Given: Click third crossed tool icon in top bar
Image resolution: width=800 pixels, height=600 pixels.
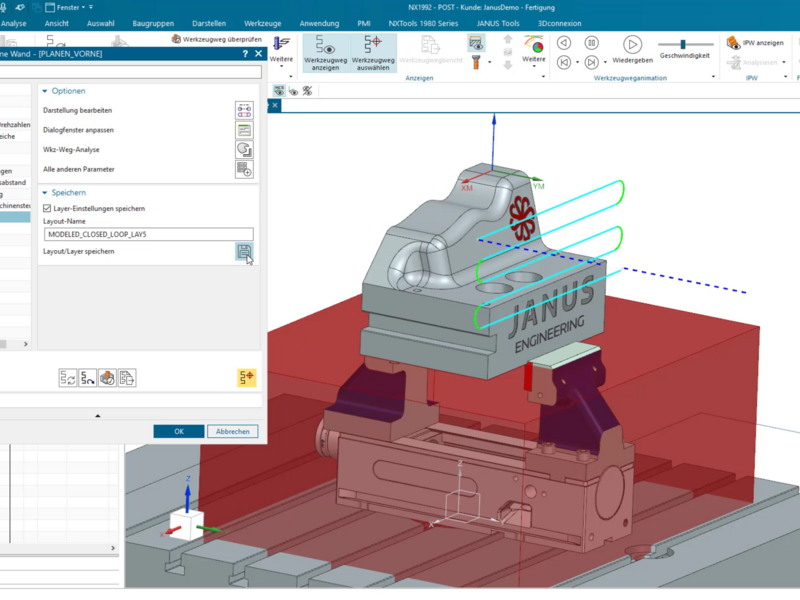Looking at the screenshot, I should [x=307, y=91].
